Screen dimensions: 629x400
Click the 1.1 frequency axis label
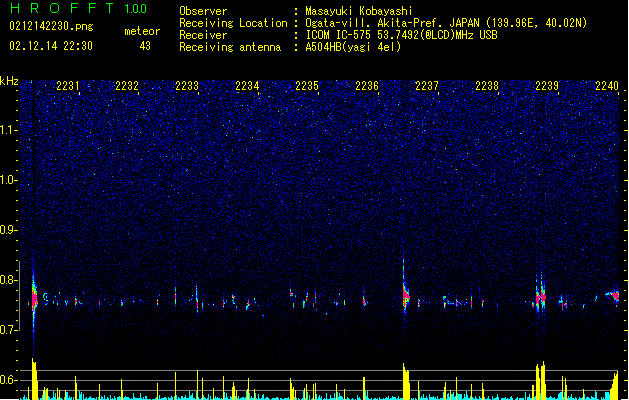9,130
